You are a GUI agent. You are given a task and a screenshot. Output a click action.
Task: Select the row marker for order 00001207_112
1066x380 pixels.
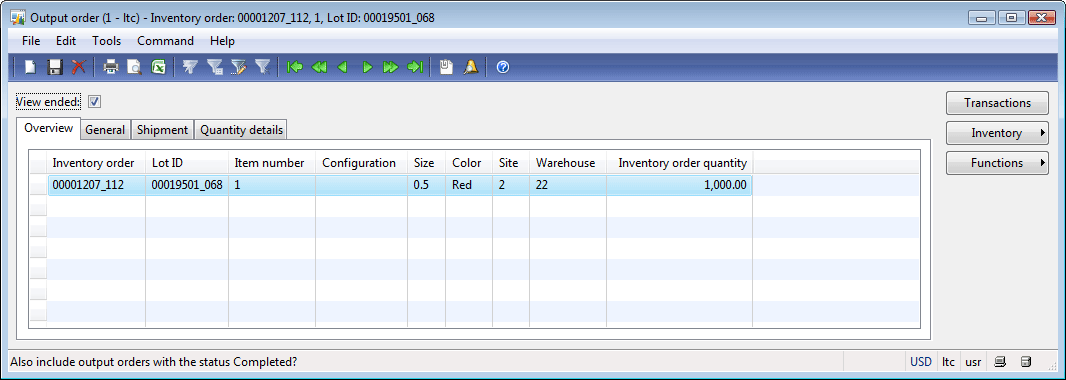coord(38,185)
